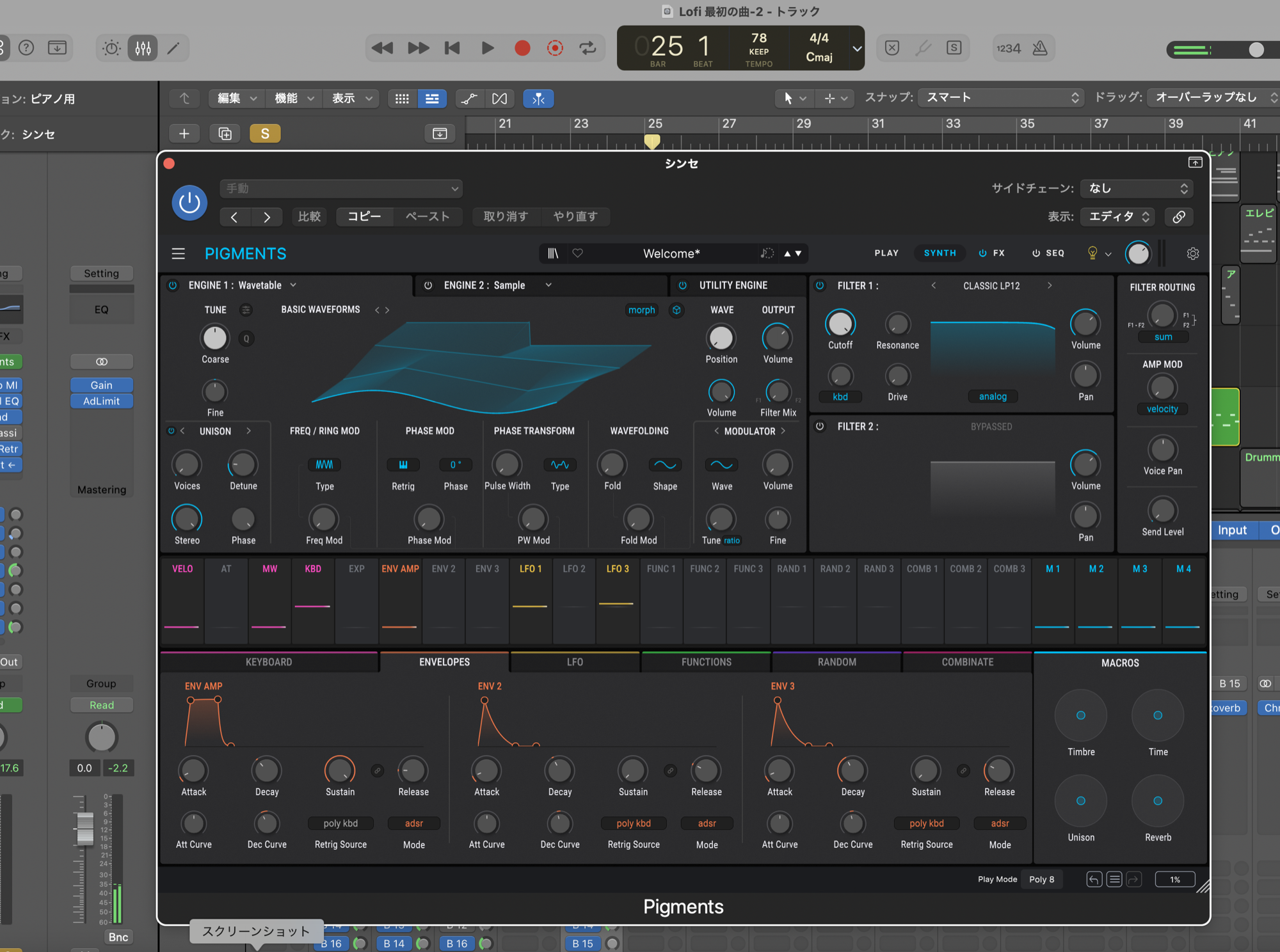Toggle the metronome icon
The height and width of the screenshot is (952, 1280).
coord(1041,48)
